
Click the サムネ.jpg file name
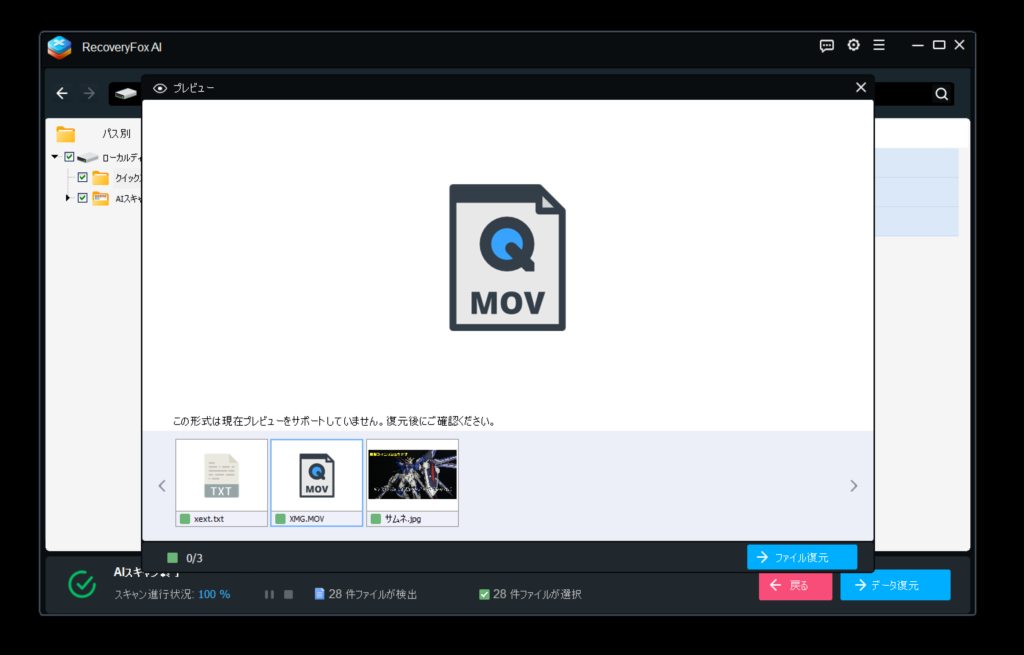[403, 519]
